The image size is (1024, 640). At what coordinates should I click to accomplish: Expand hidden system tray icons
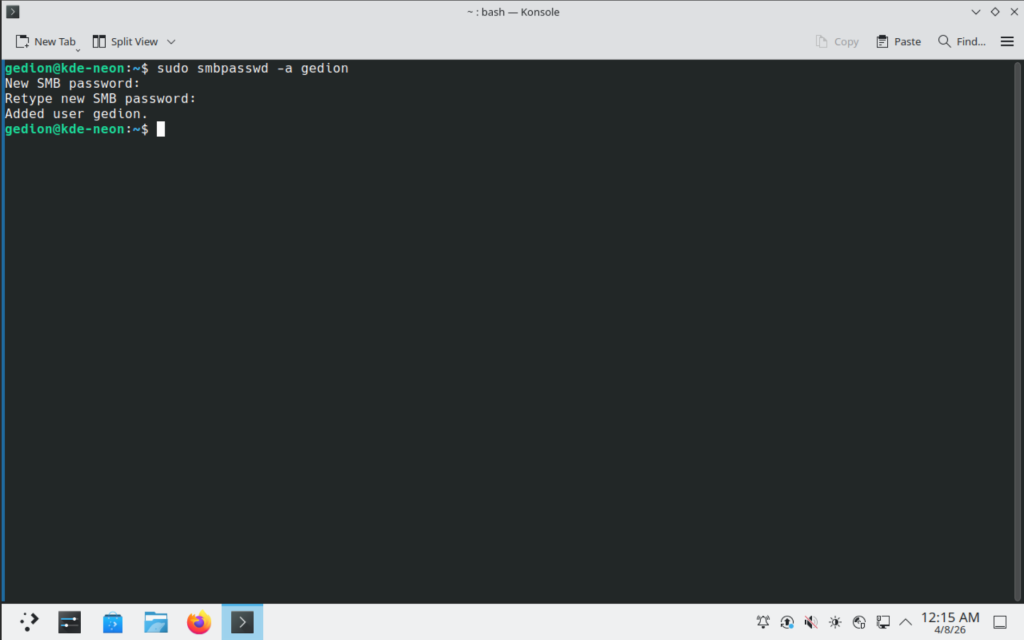[905, 621]
